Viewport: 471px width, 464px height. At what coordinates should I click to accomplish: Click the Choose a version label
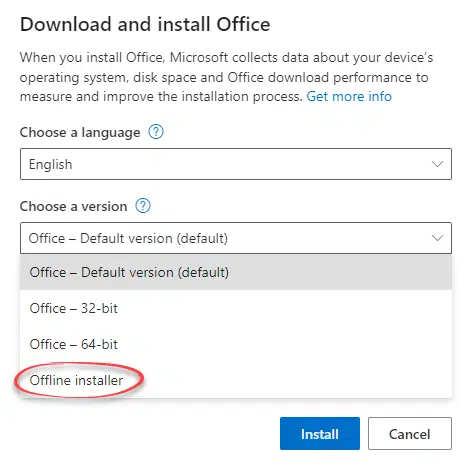coord(74,206)
